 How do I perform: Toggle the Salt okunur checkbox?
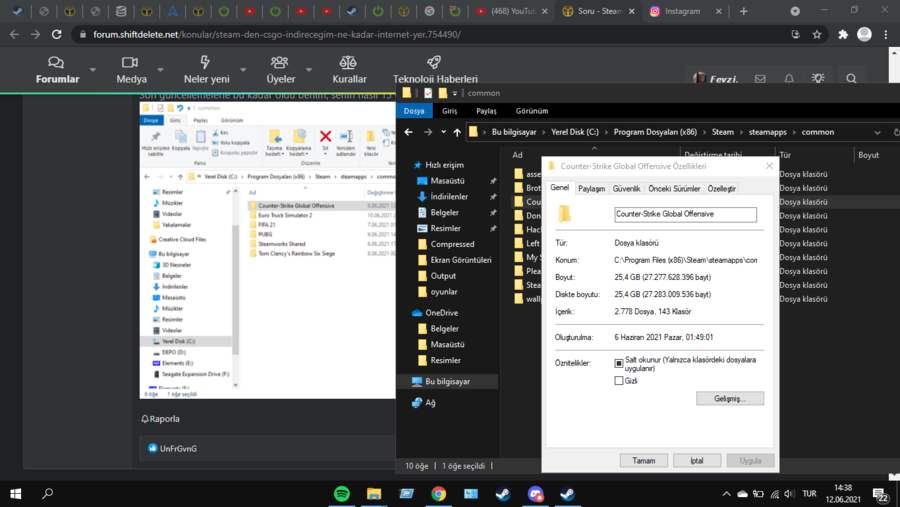click(x=619, y=364)
